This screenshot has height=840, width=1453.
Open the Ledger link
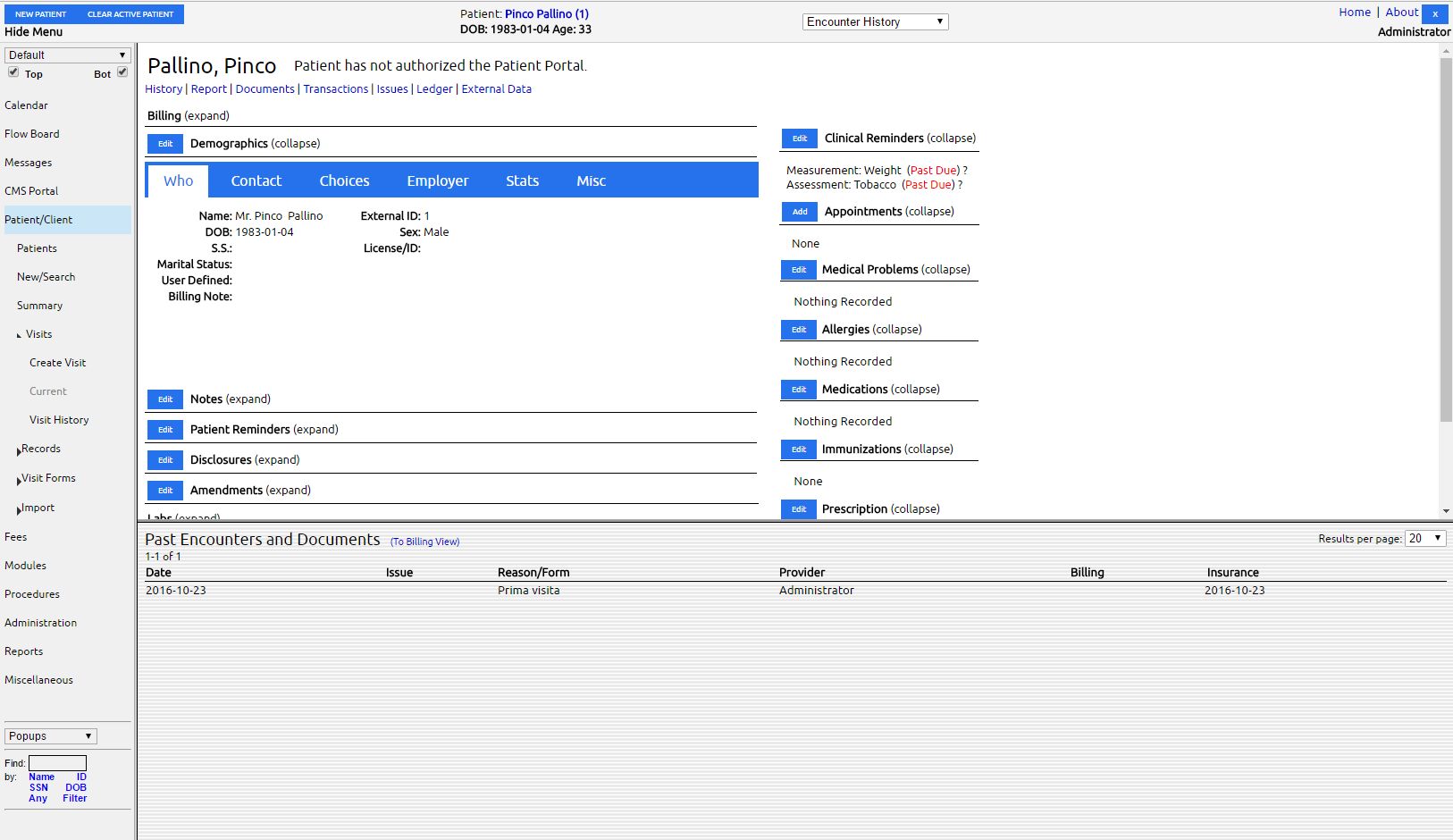pyautogui.click(x=434, y=89)
